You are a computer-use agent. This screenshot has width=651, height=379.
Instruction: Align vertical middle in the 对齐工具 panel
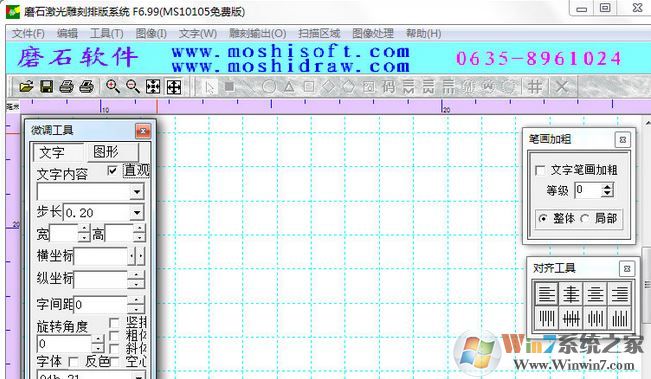coord(571,318)
